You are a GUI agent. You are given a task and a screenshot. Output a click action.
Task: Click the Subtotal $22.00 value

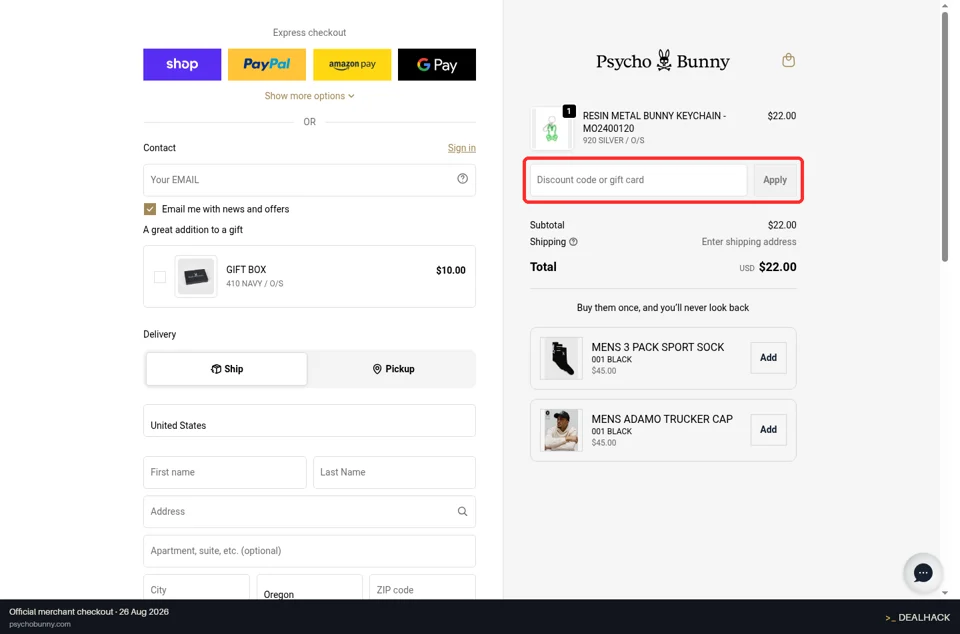(x=782, y=225)
